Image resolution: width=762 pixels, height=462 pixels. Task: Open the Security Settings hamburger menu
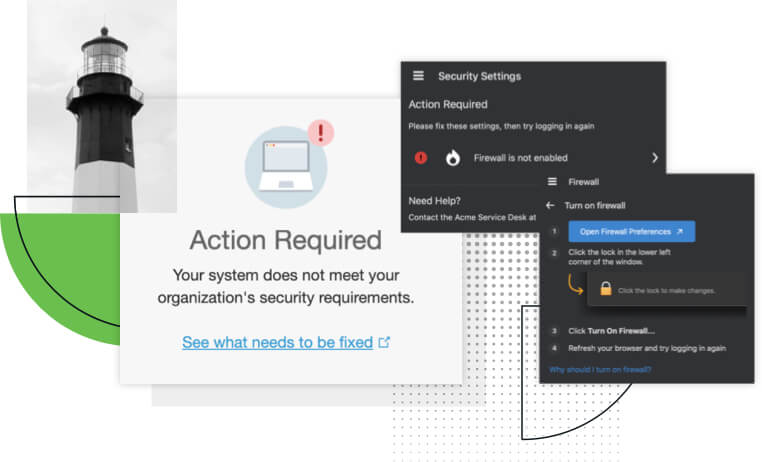[418, 76]
